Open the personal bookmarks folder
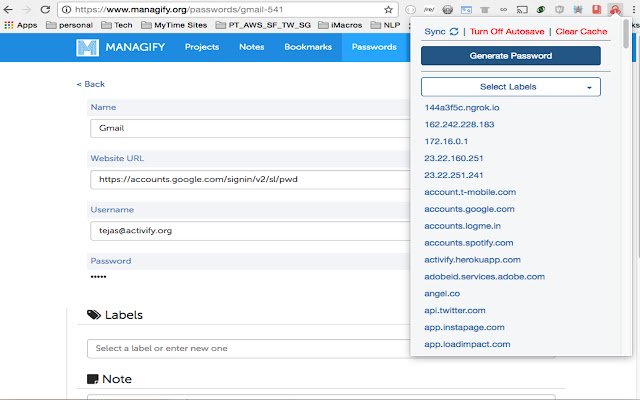 (69, 25)
